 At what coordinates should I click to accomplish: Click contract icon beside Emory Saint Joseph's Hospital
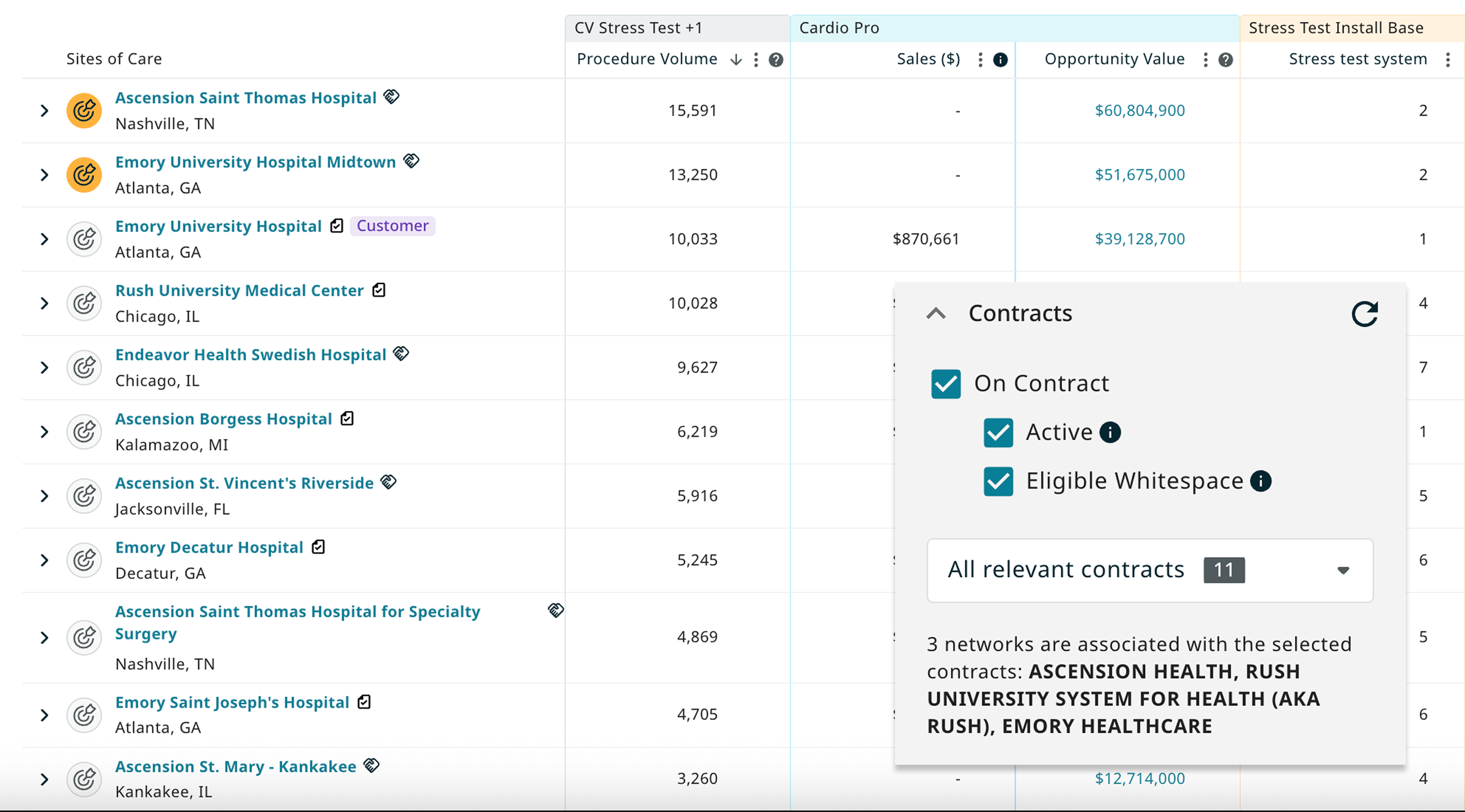coord(364,702)
